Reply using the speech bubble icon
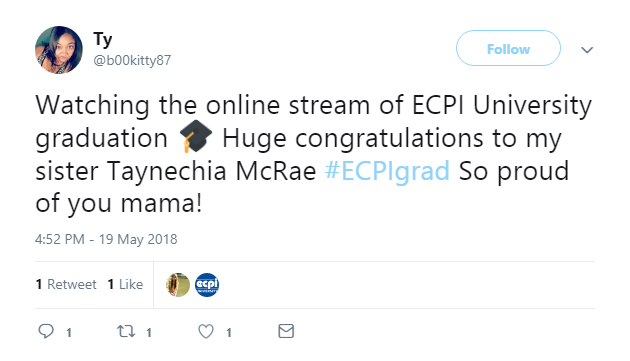 click(46, 331)
